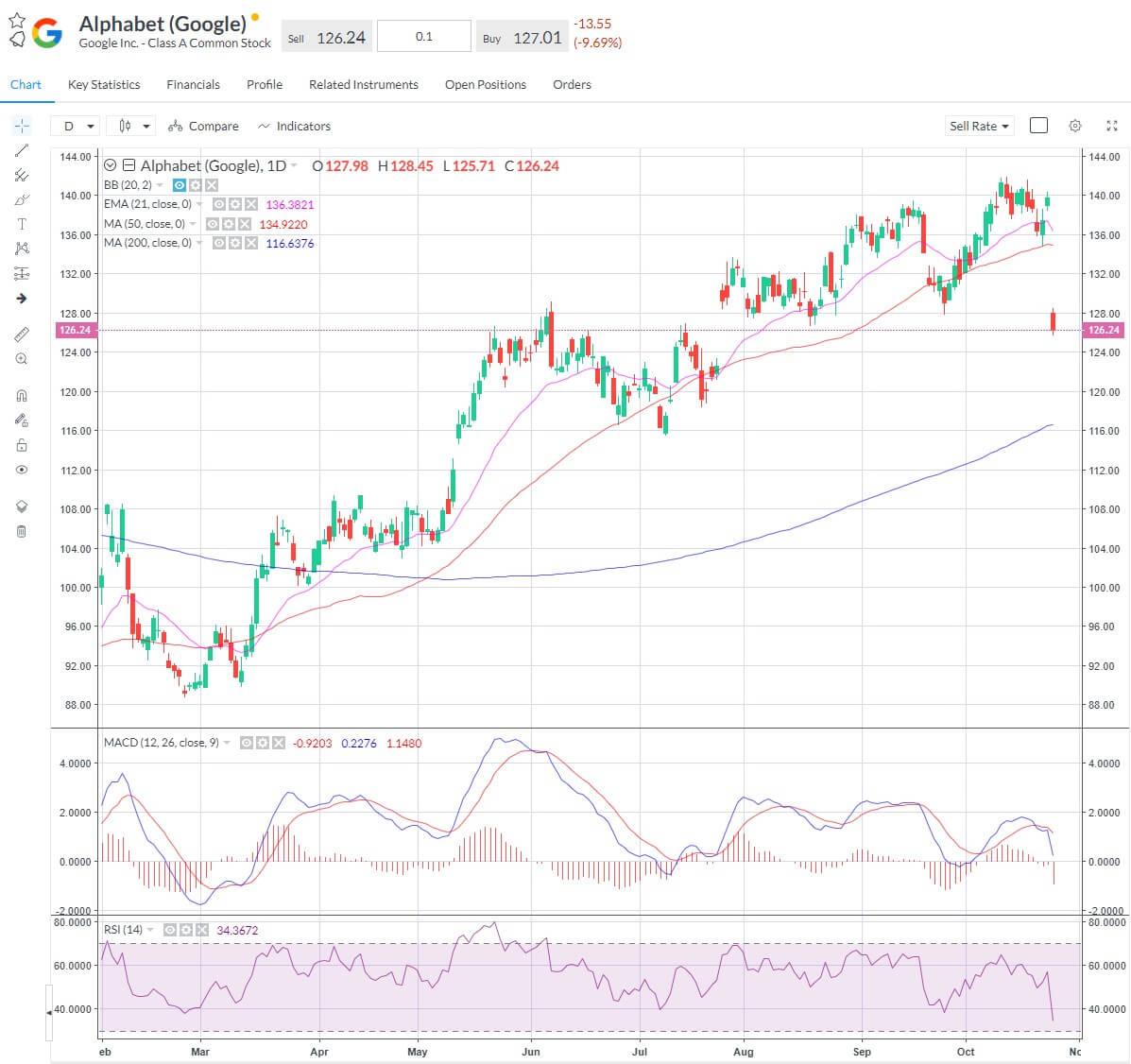Remove all drawings with the trash icon

click(22, 532)
